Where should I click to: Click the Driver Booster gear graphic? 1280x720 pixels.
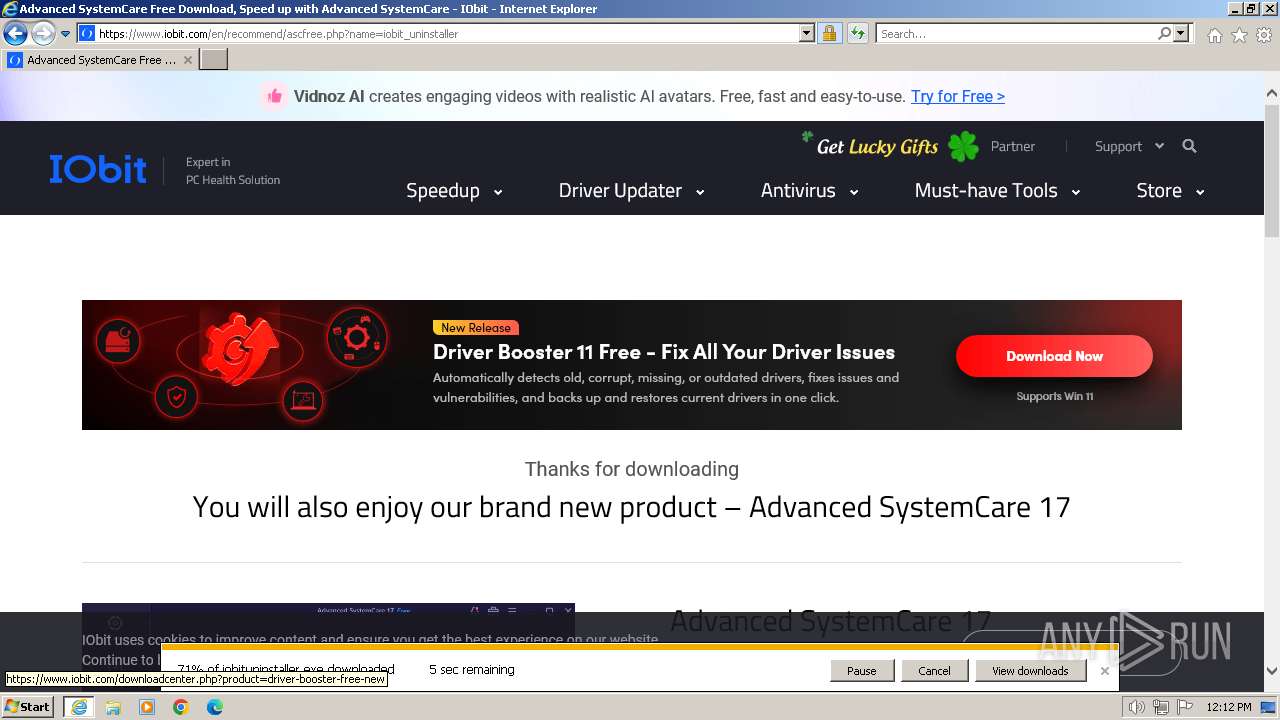240,347
